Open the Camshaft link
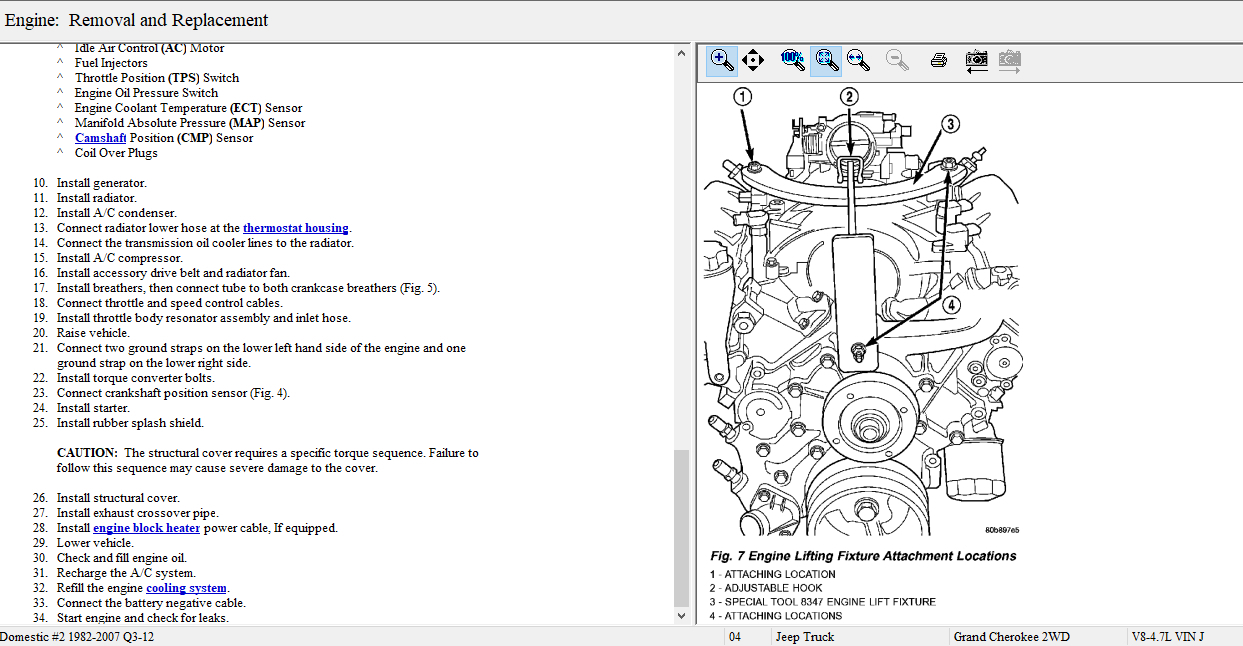Screen dimensions: 1243x646 pos(100,138)
